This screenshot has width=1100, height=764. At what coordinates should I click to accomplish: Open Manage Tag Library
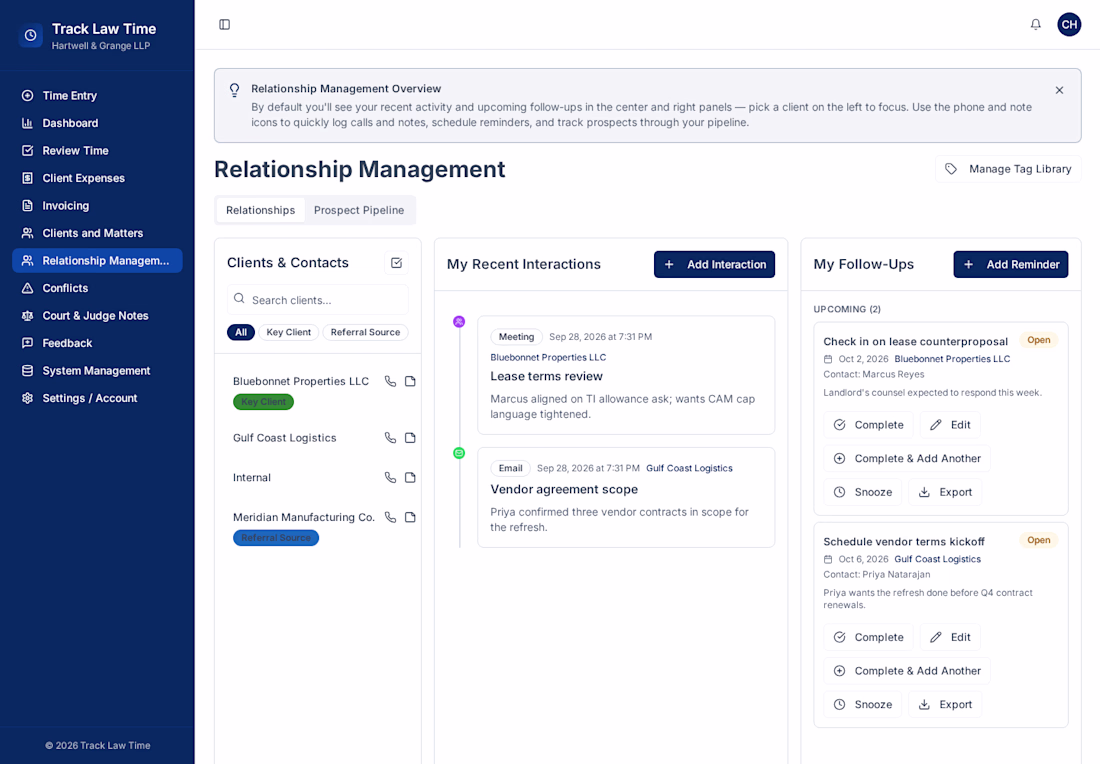point(1008,169)
